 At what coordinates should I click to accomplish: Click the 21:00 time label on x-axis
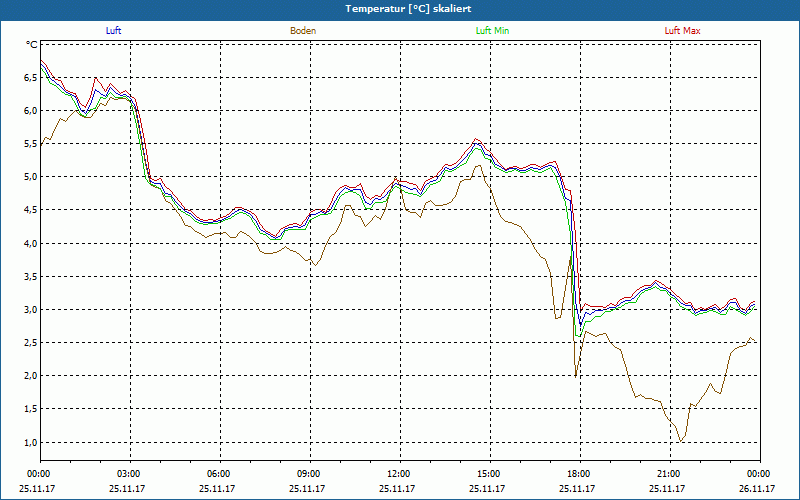click(x=668, y=474)
